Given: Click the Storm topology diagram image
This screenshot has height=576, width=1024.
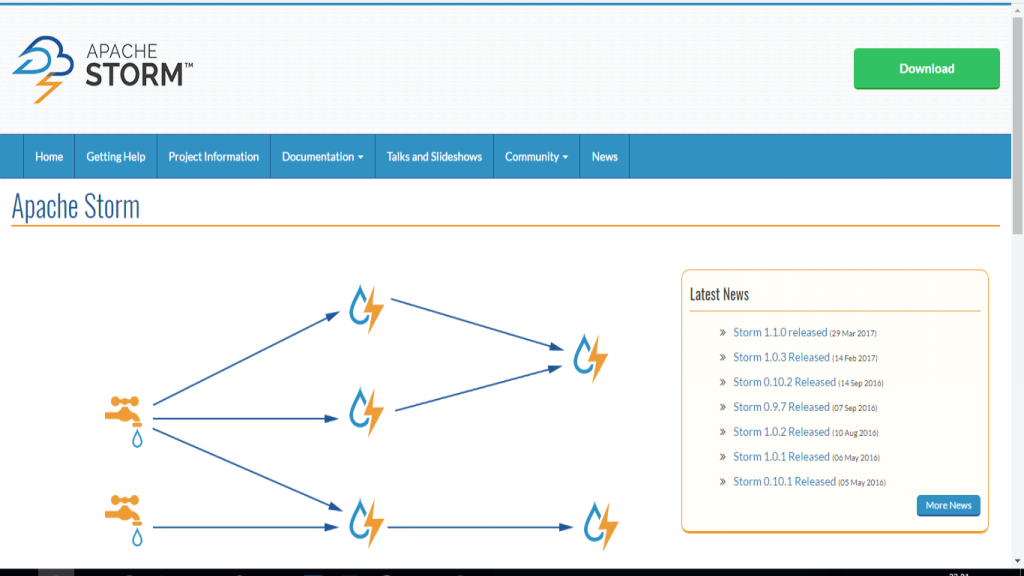Looking at the screenshot, I should (x=361, y=417).
